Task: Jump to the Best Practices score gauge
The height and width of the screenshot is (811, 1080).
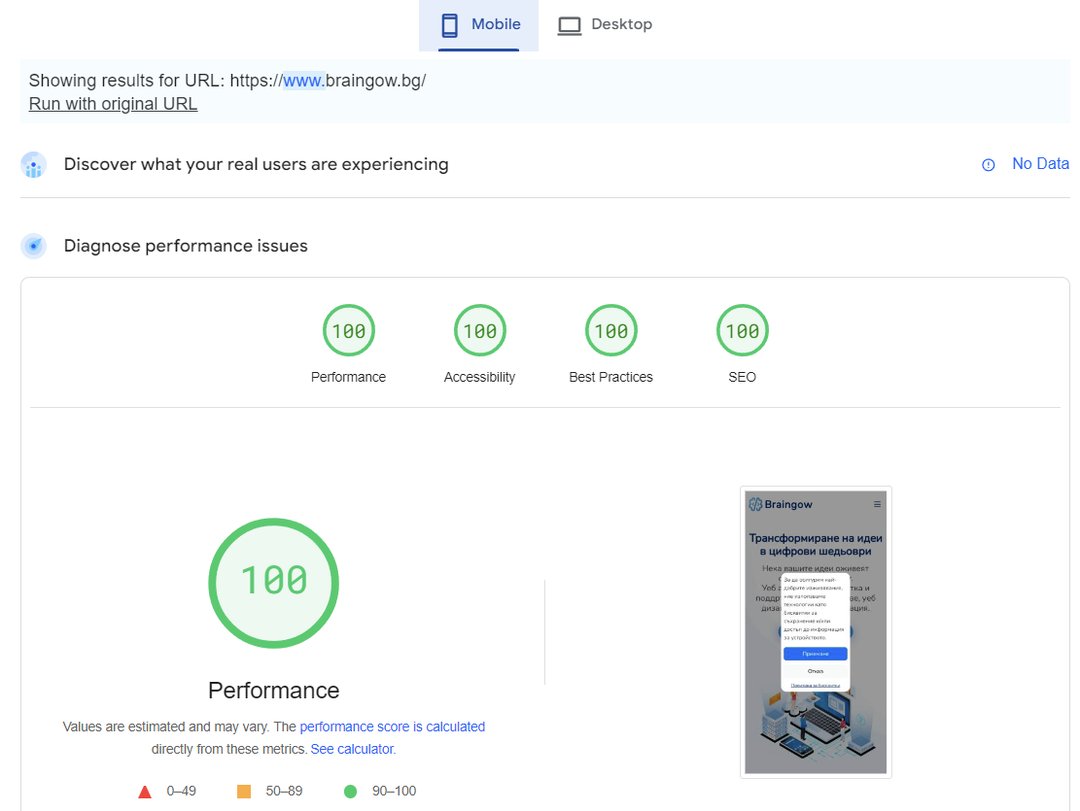Action: (x=611, y=331)
